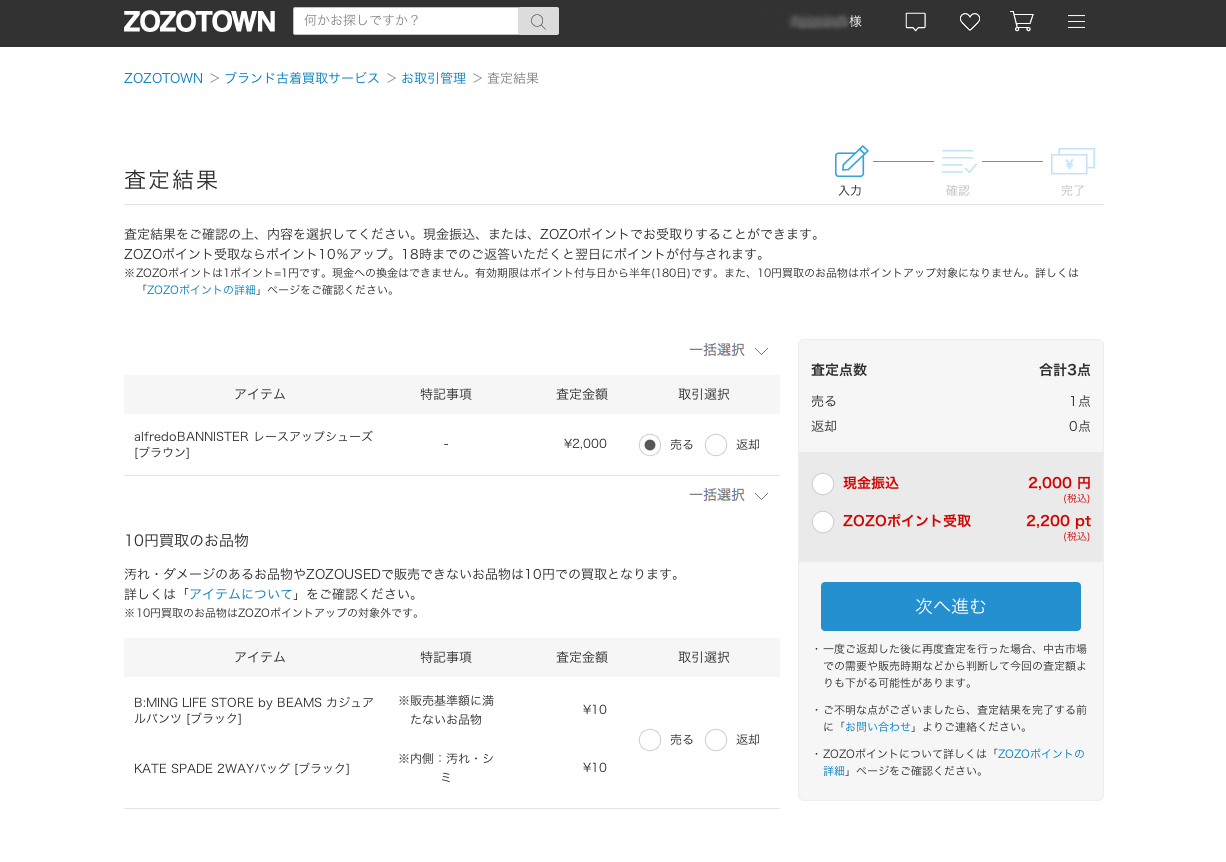Select 返却 for alfredoBANNISTER shoes
The image size is (1226, 862).
click(x=716, y=445)
